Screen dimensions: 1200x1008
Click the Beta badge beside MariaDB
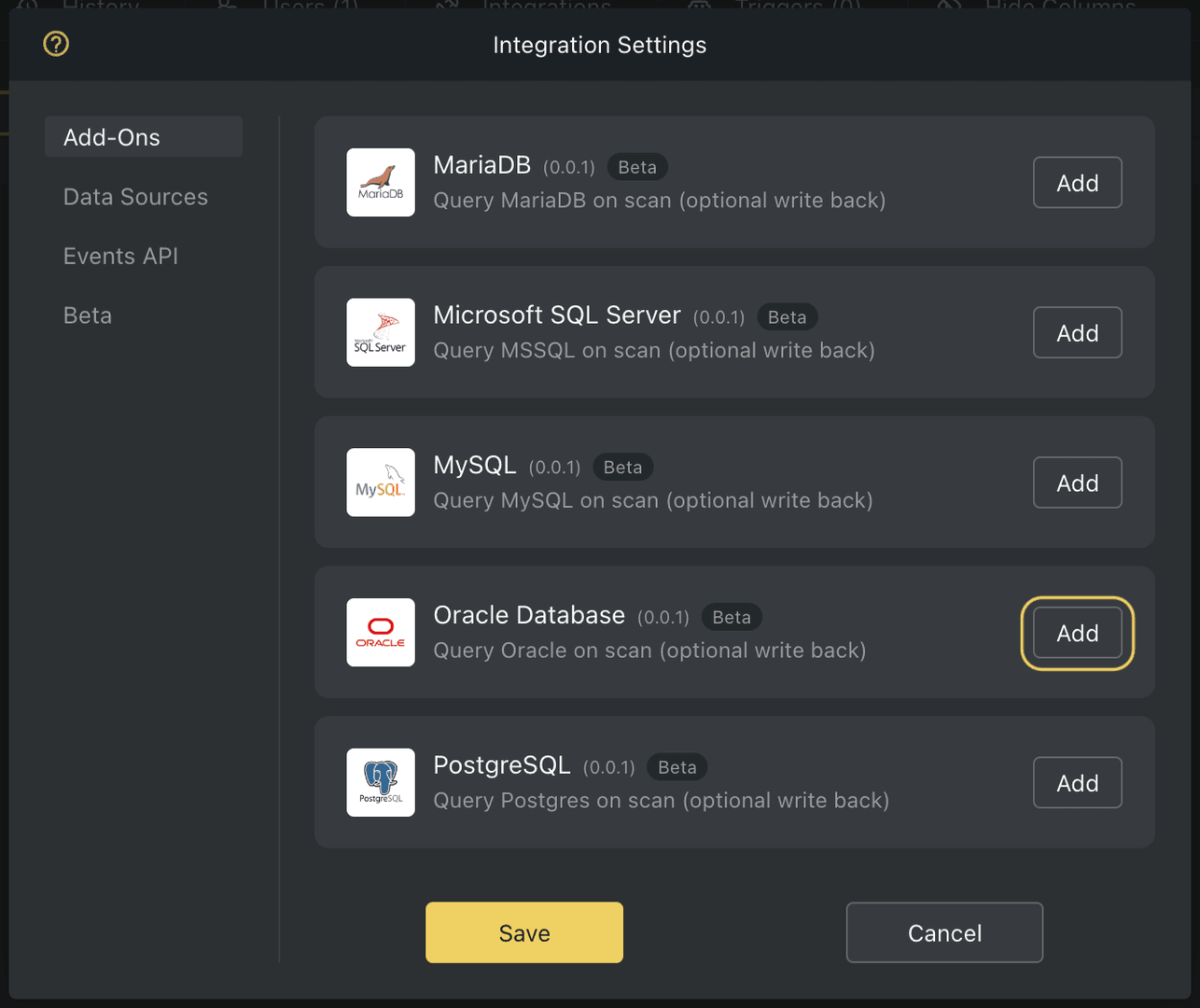point(637,167)
